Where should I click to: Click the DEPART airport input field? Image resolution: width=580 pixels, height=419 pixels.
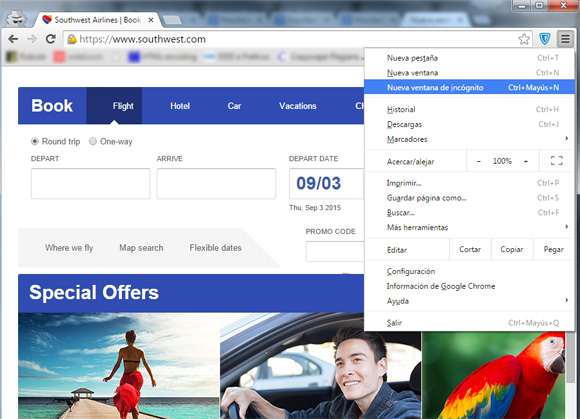coord(91,183)
